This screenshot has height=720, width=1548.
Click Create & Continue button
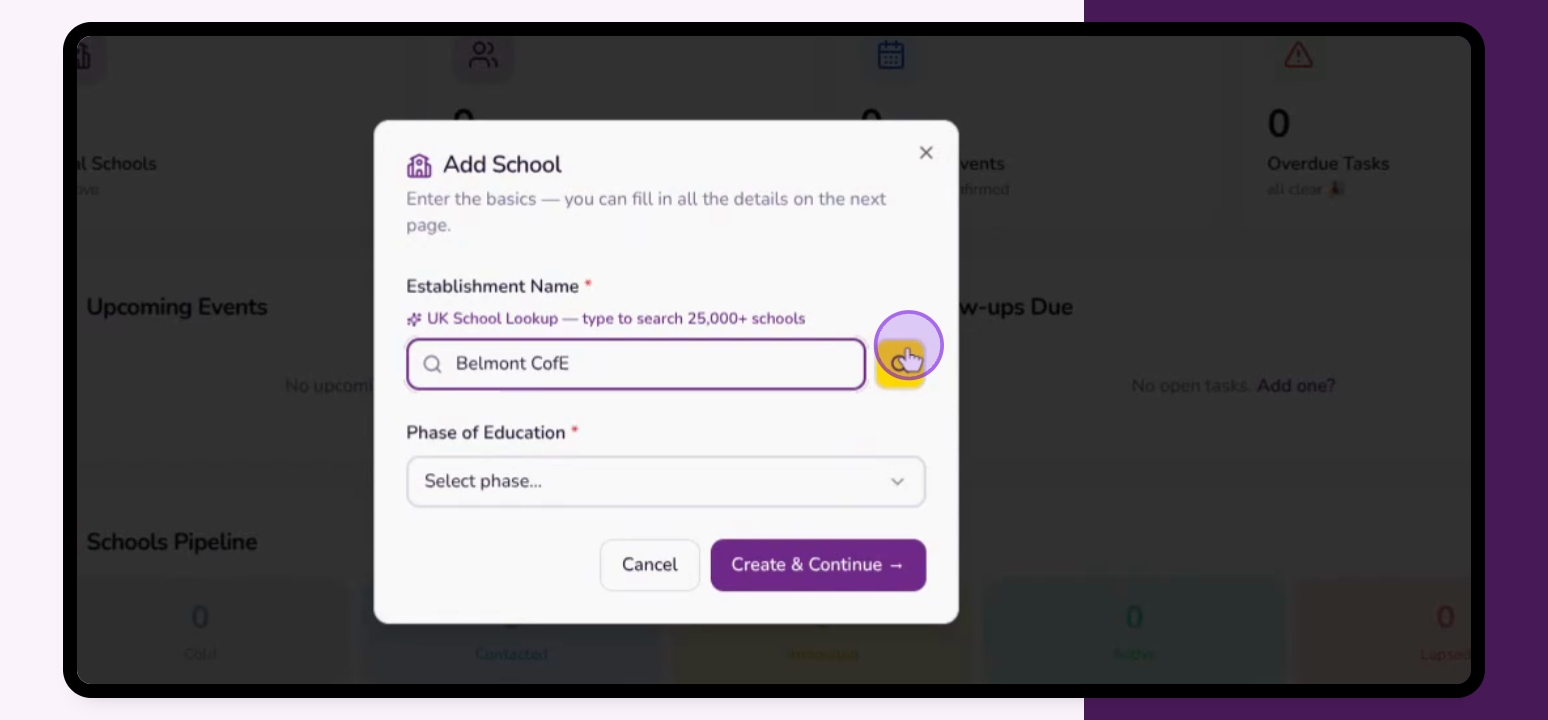coord(818,565)
